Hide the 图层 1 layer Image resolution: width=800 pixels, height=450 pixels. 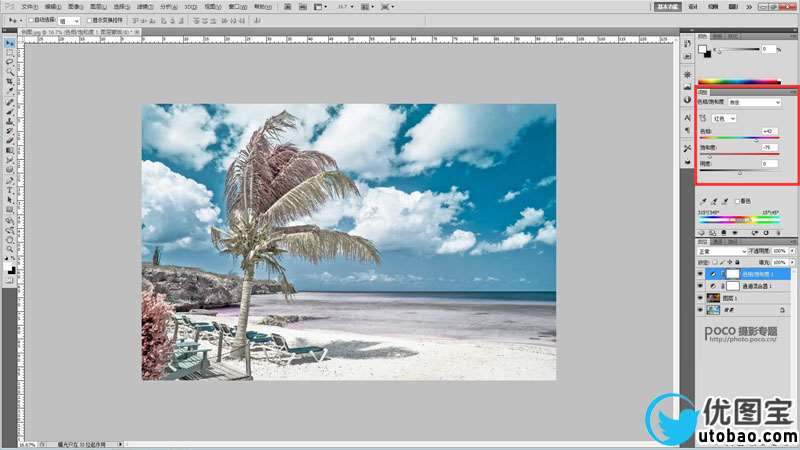(x=701, y=298)
